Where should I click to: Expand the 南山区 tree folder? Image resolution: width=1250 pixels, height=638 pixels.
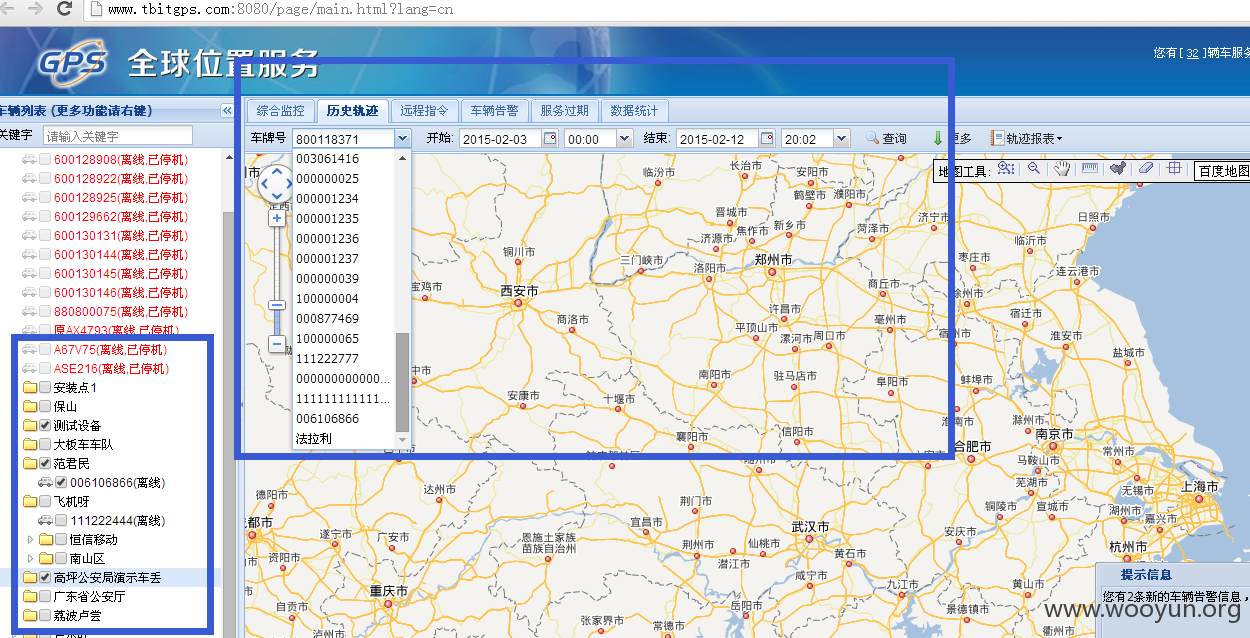(30, 558)
